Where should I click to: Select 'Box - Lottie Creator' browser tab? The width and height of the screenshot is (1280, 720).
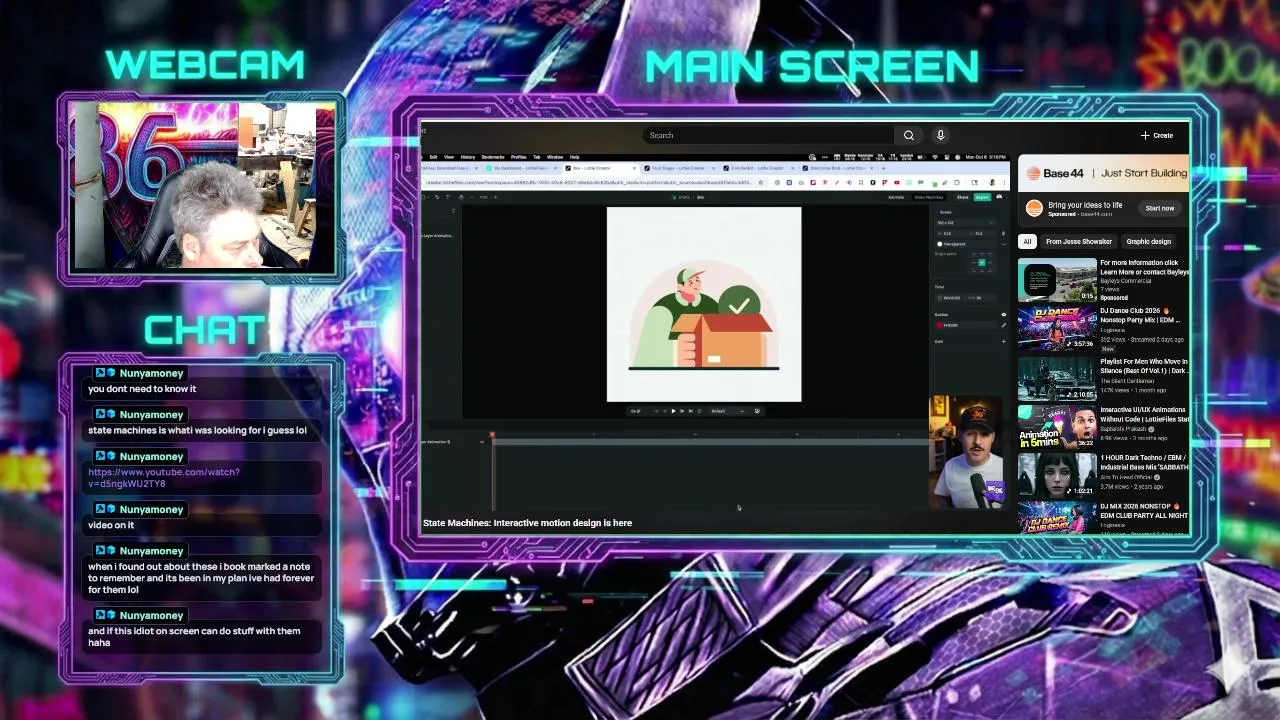coord(600,168)
